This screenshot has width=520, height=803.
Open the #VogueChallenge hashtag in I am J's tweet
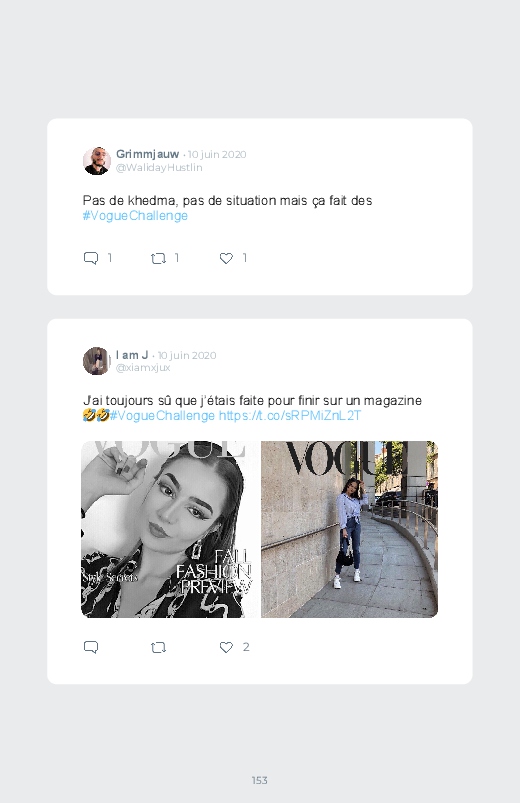(x=162, y=415)
